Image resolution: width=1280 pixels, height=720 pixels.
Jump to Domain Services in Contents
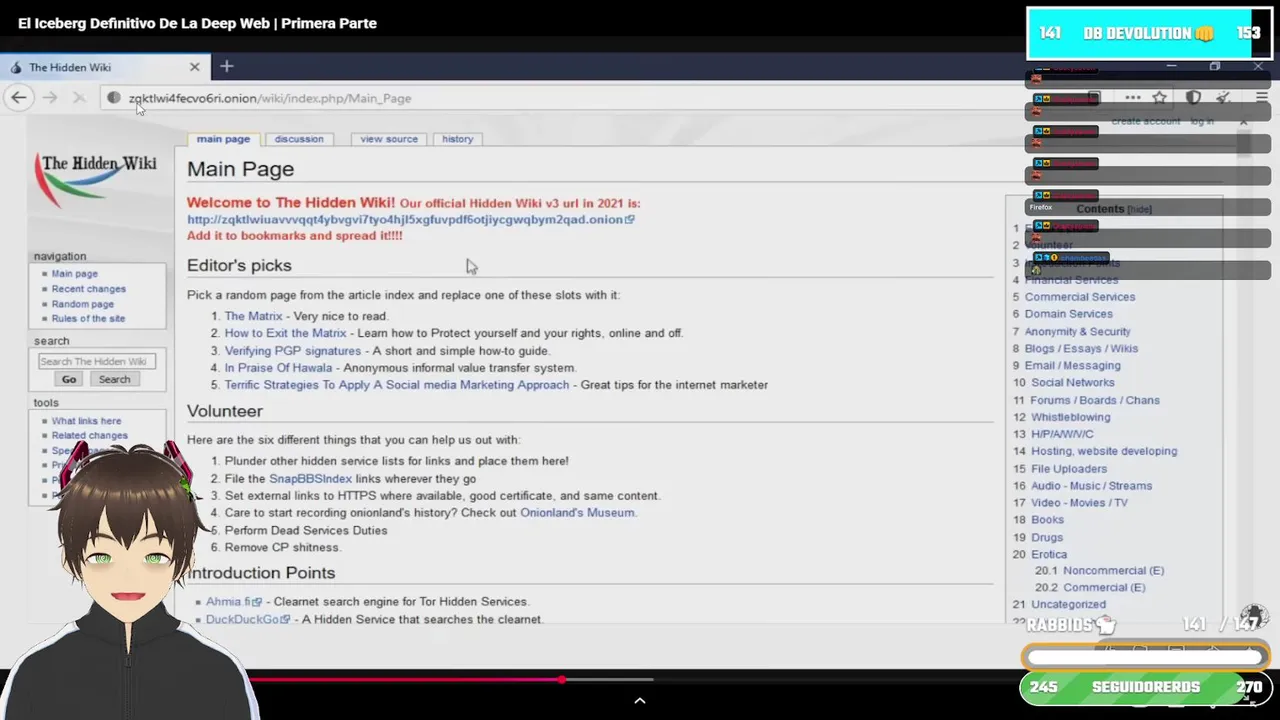coord(1068,314)
